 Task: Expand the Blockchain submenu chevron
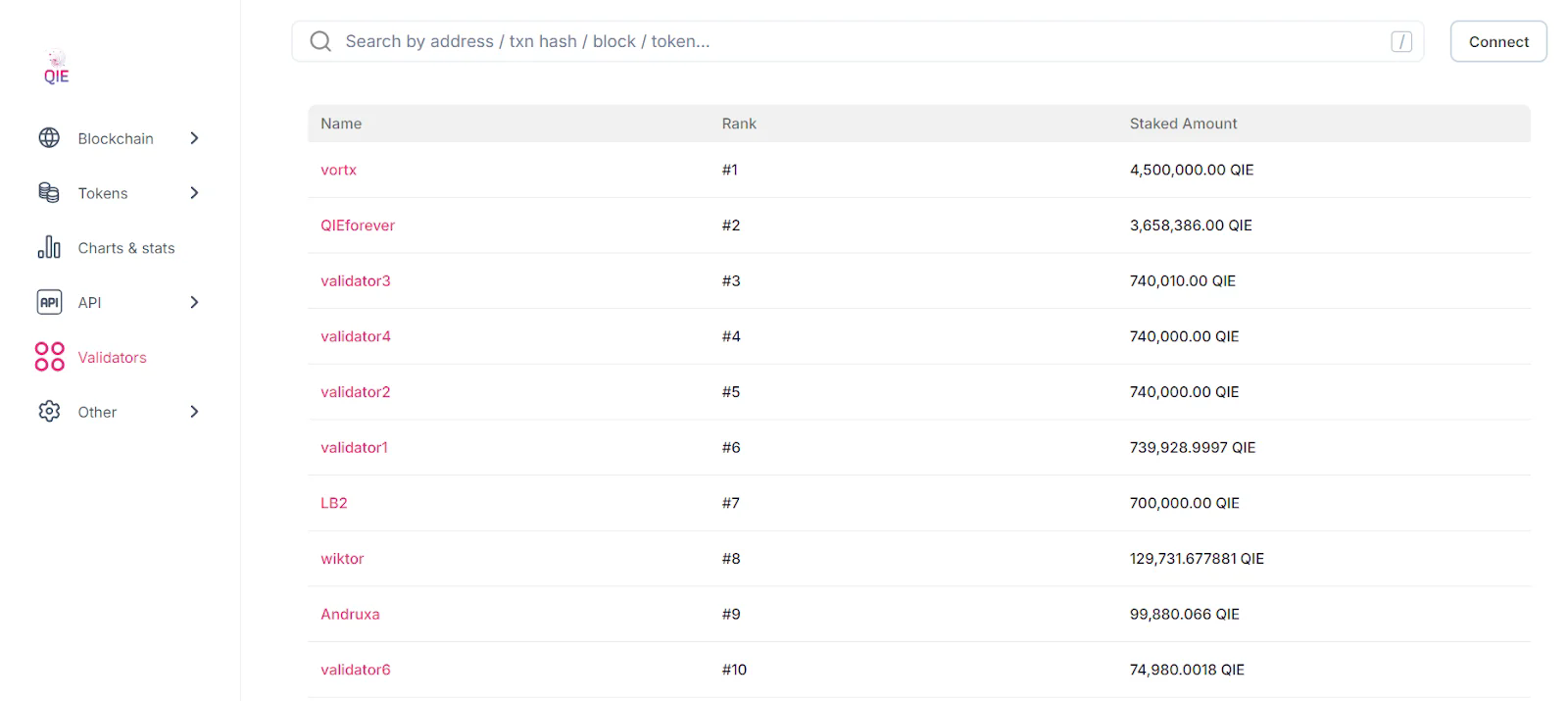[194, 138]
